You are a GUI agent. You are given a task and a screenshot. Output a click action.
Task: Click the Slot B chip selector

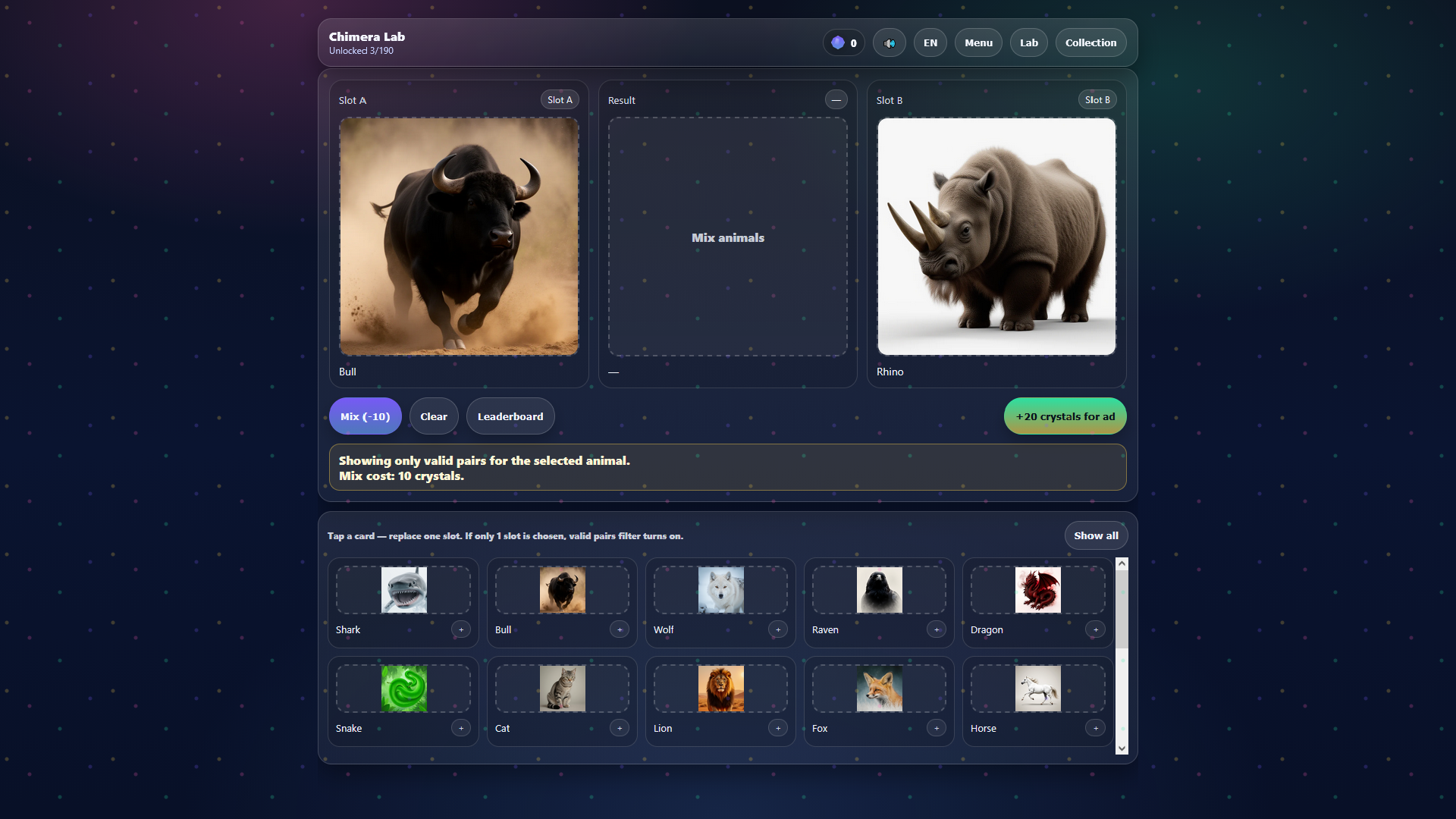coord(1097,99)
